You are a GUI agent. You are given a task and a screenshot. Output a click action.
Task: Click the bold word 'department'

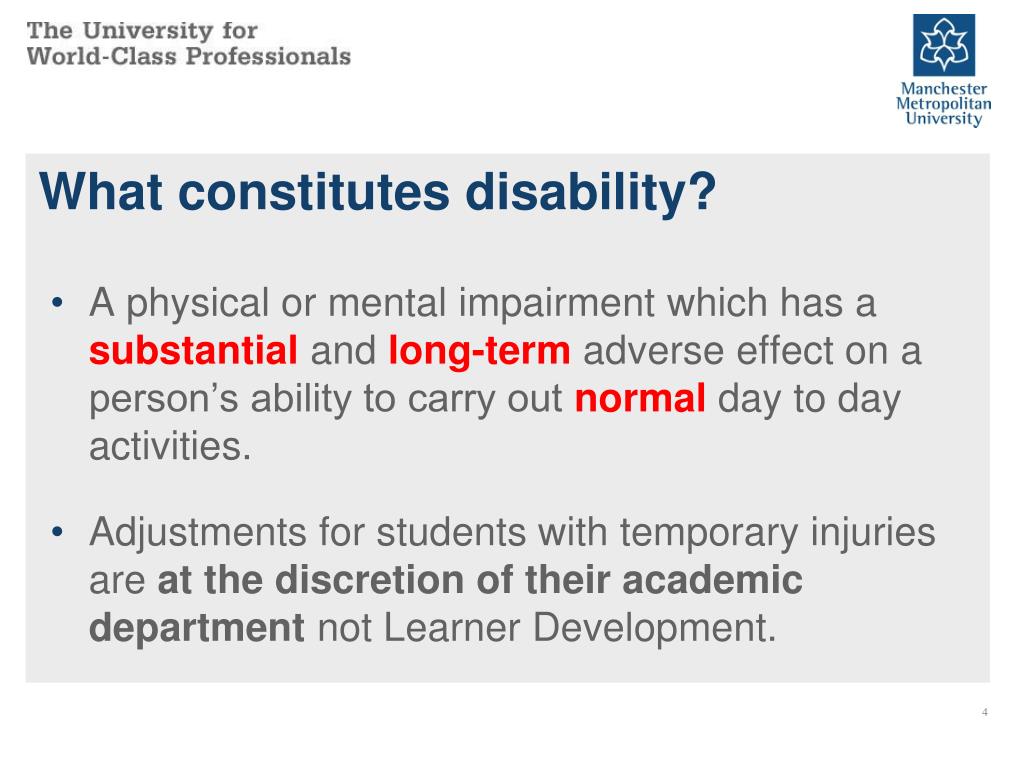click(197, 629)
